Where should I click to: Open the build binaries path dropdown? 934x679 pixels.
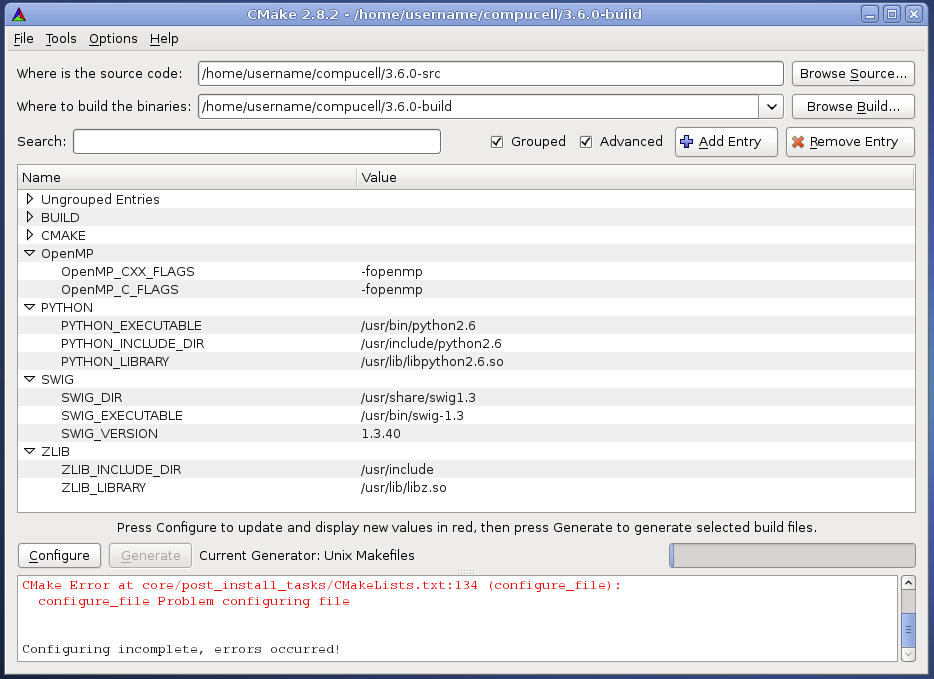771,106
